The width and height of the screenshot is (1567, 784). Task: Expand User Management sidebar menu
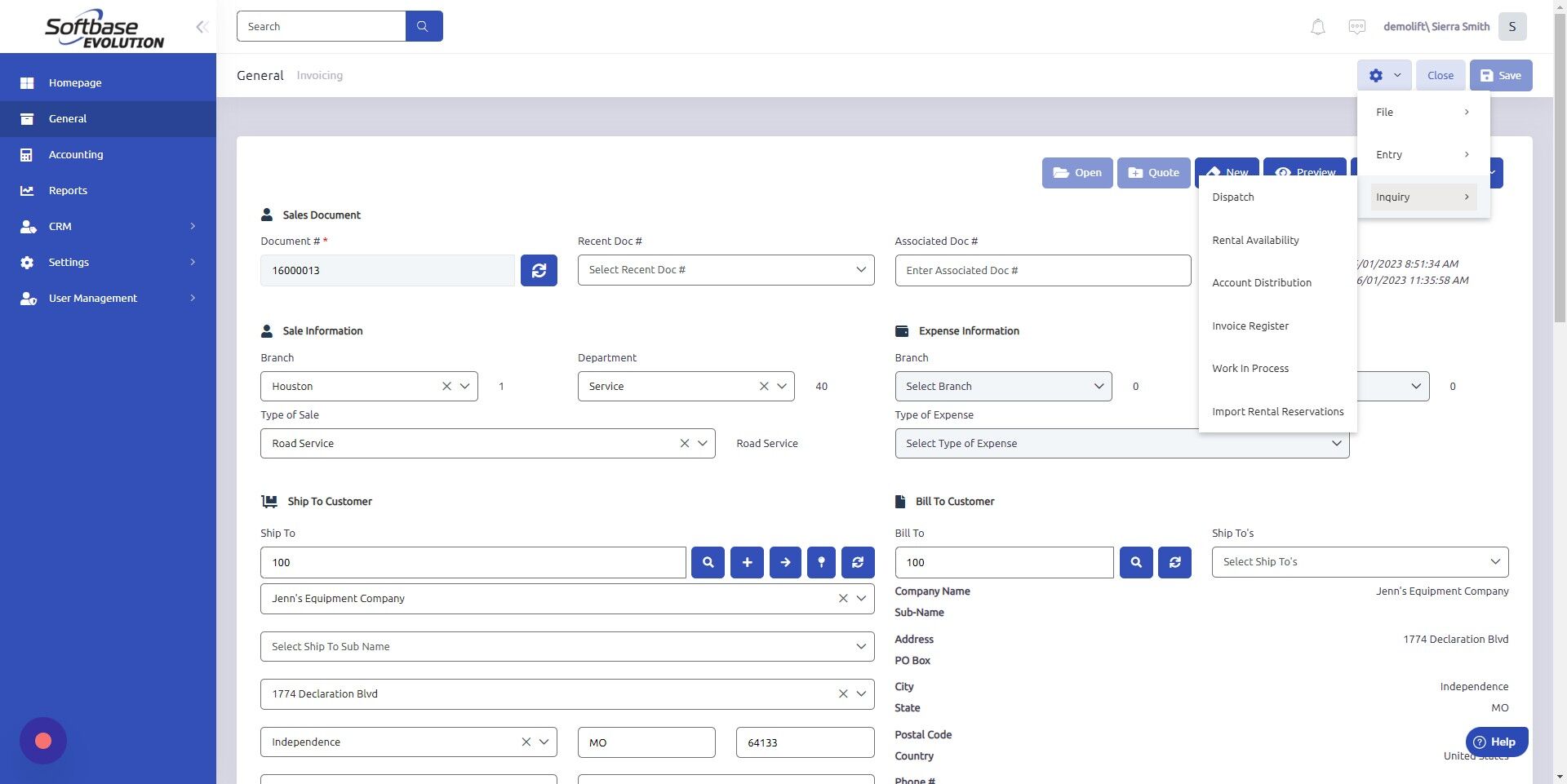click(x=108, y=298)
